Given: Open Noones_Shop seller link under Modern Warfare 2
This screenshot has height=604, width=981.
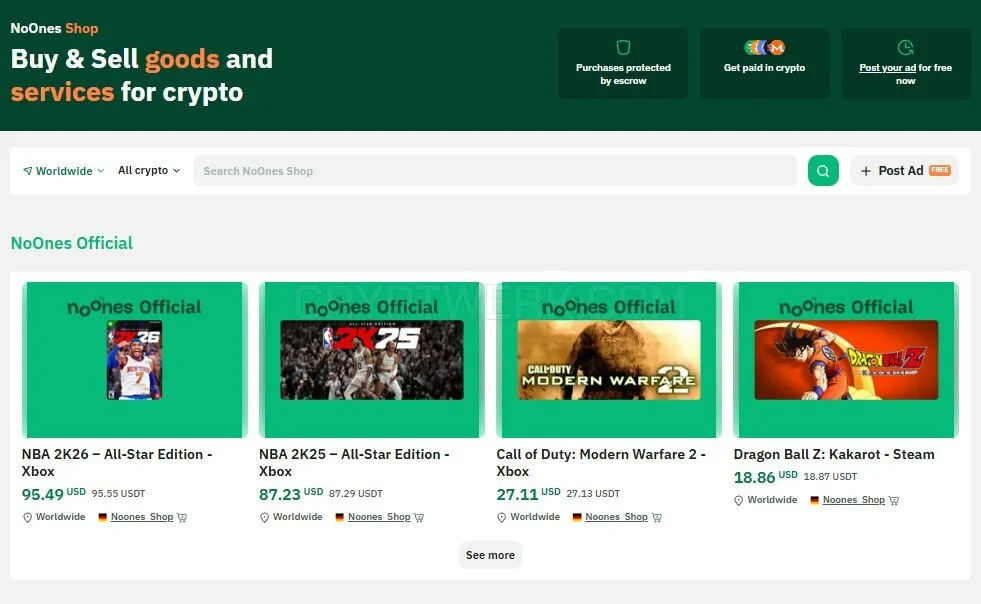Looking at the screenshot, I should [x=616, y=517].
